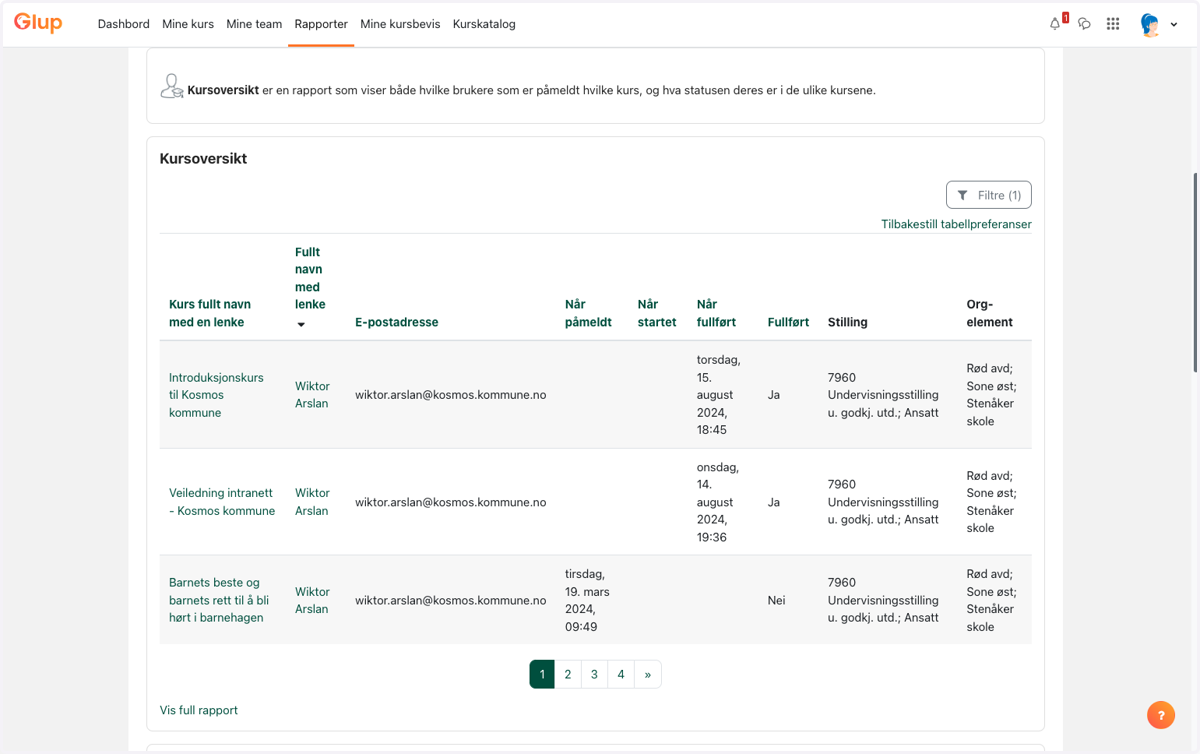Sort by Når påmeldt column
1200x754 pixels.
tap(588, 313)
